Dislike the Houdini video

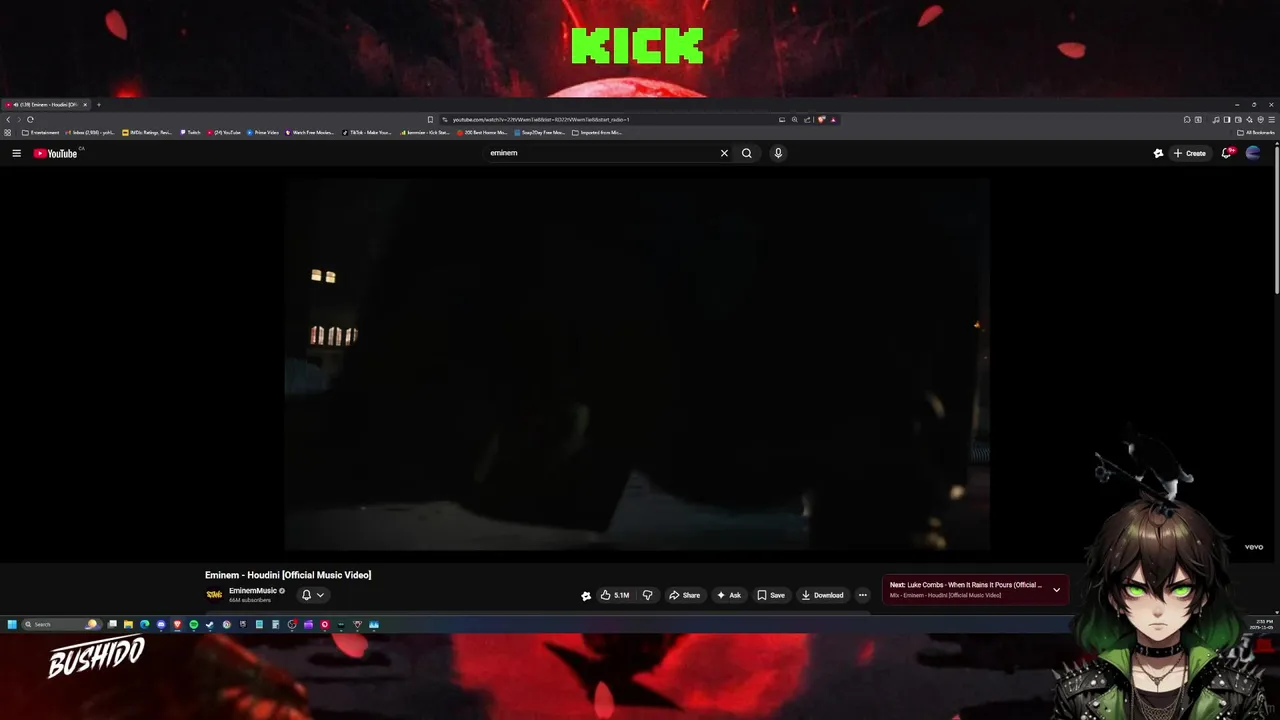647,595
